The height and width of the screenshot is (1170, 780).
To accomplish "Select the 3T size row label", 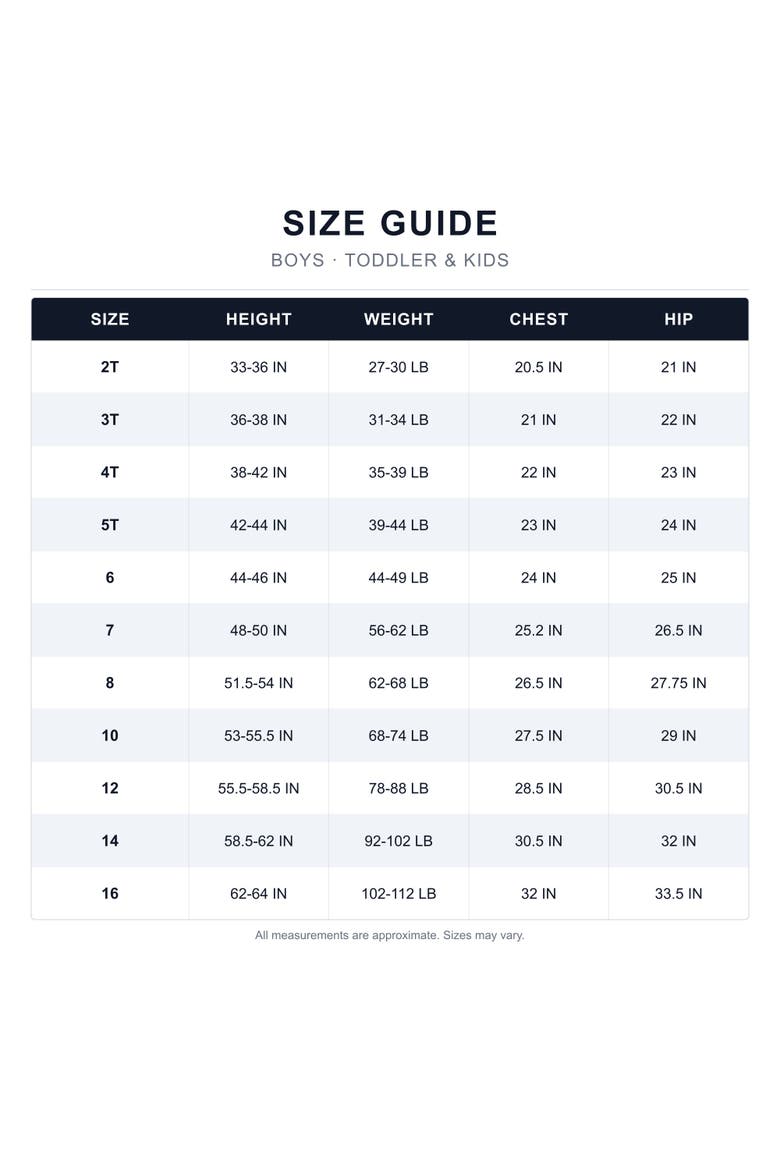I will tap(110, 420).
